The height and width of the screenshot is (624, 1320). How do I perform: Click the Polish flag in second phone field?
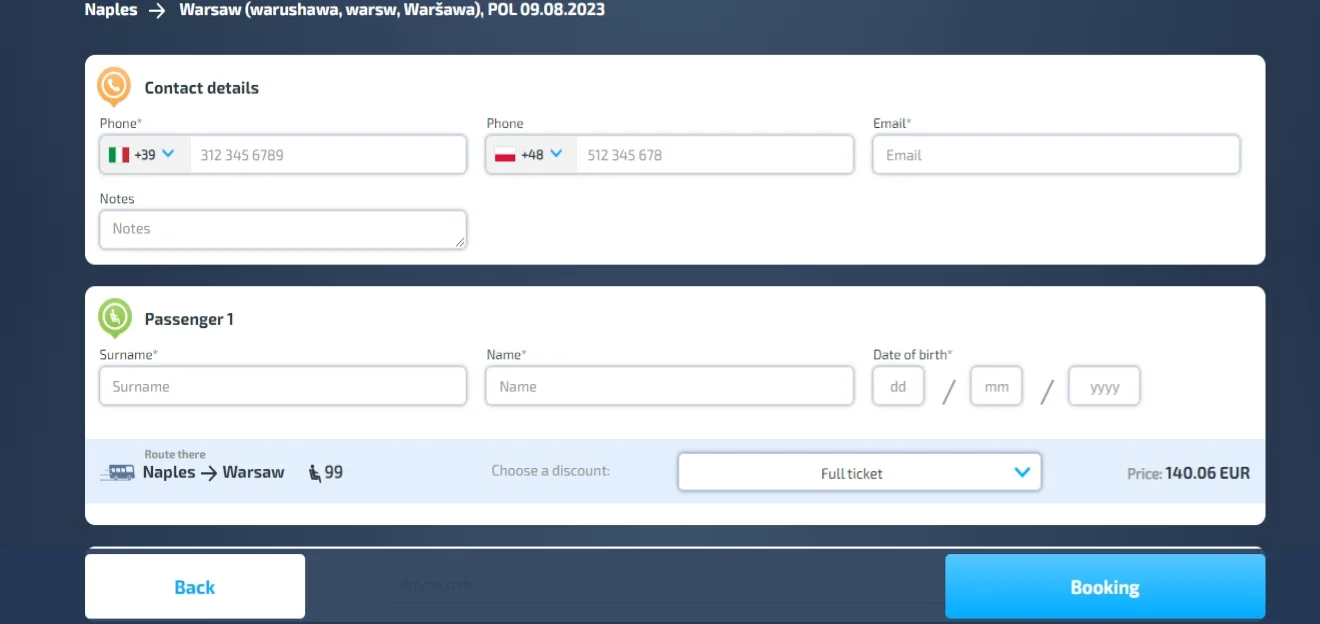(505, 155)
